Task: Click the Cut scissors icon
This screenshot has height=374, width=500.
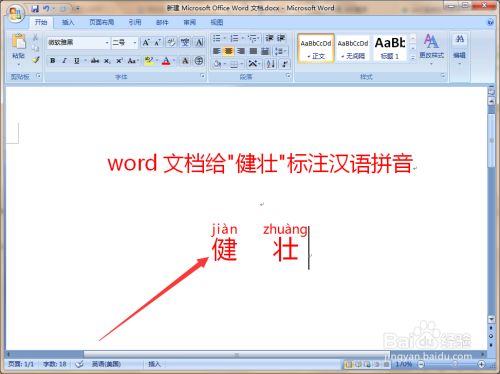Action: 35,37
